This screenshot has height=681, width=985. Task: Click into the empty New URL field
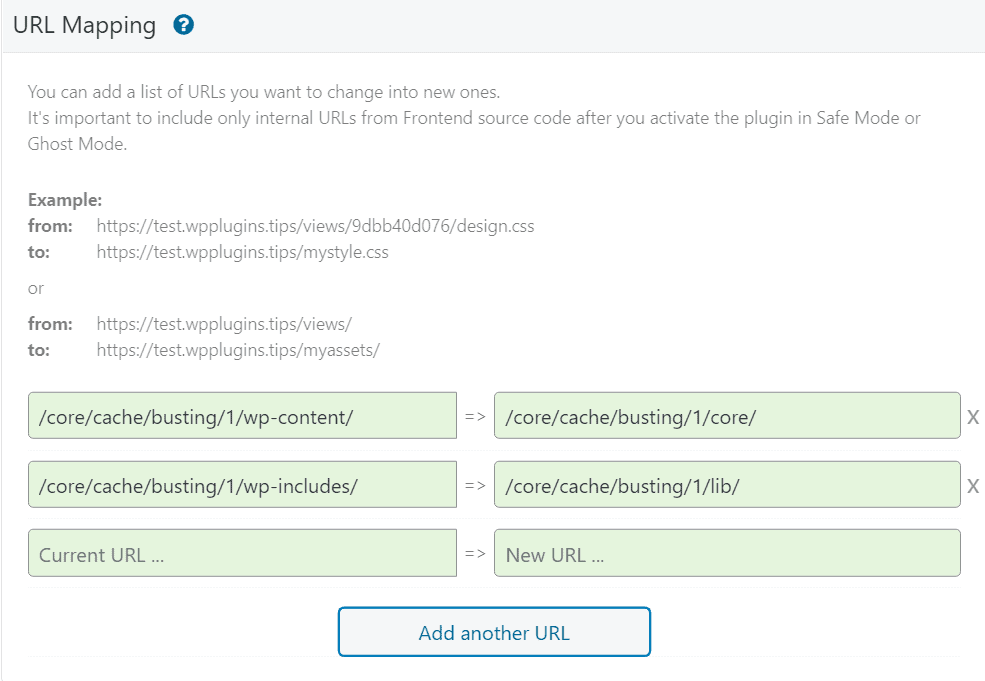[727, 554]
